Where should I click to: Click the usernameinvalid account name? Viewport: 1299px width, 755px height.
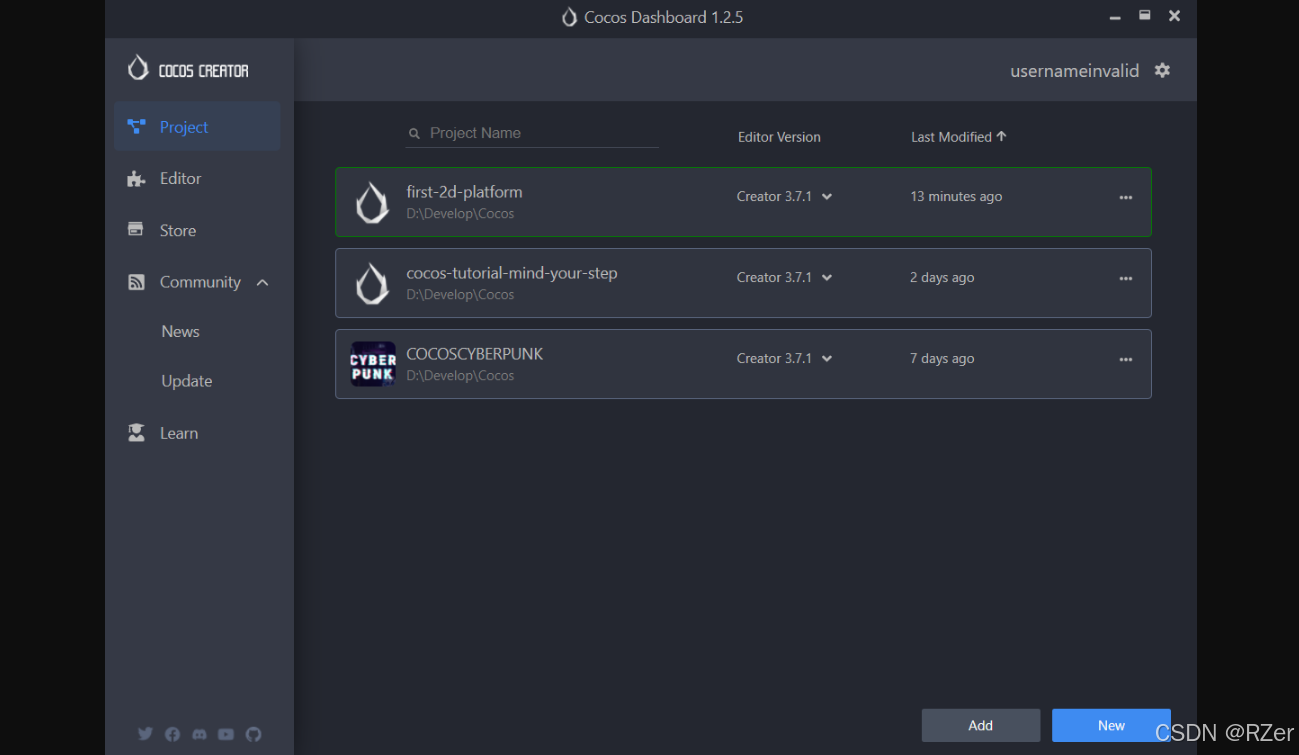click(1074, 71)
